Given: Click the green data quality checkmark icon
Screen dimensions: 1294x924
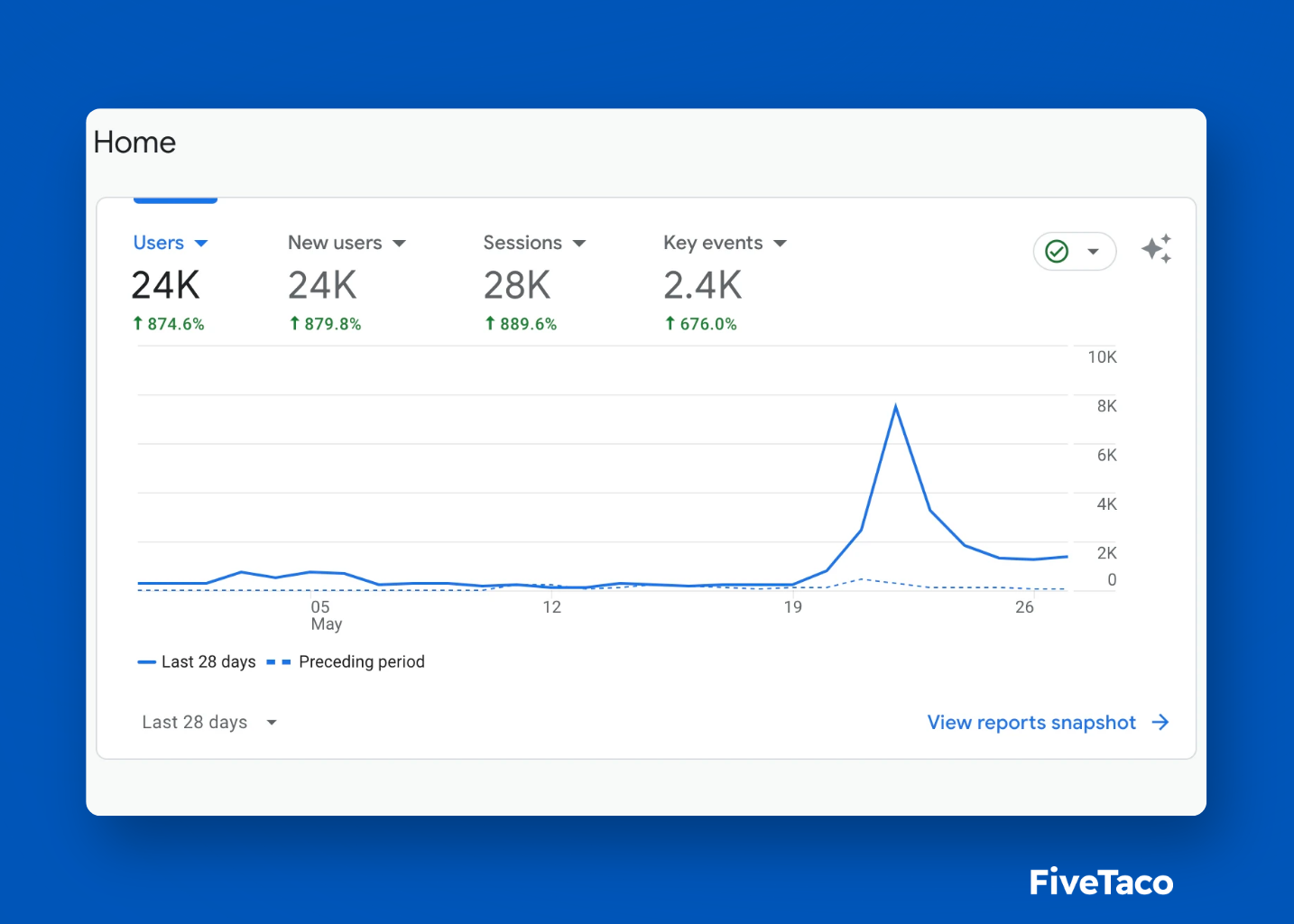Looking at the screenshot, I should (x=1057, y=251).
